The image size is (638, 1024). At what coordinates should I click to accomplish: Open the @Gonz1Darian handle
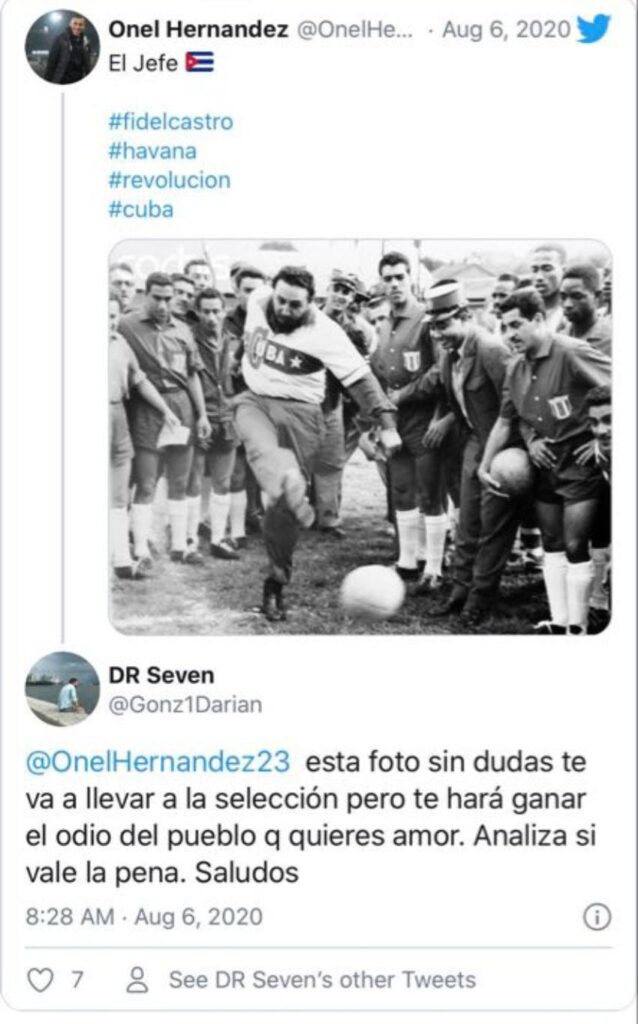(185, 705)
